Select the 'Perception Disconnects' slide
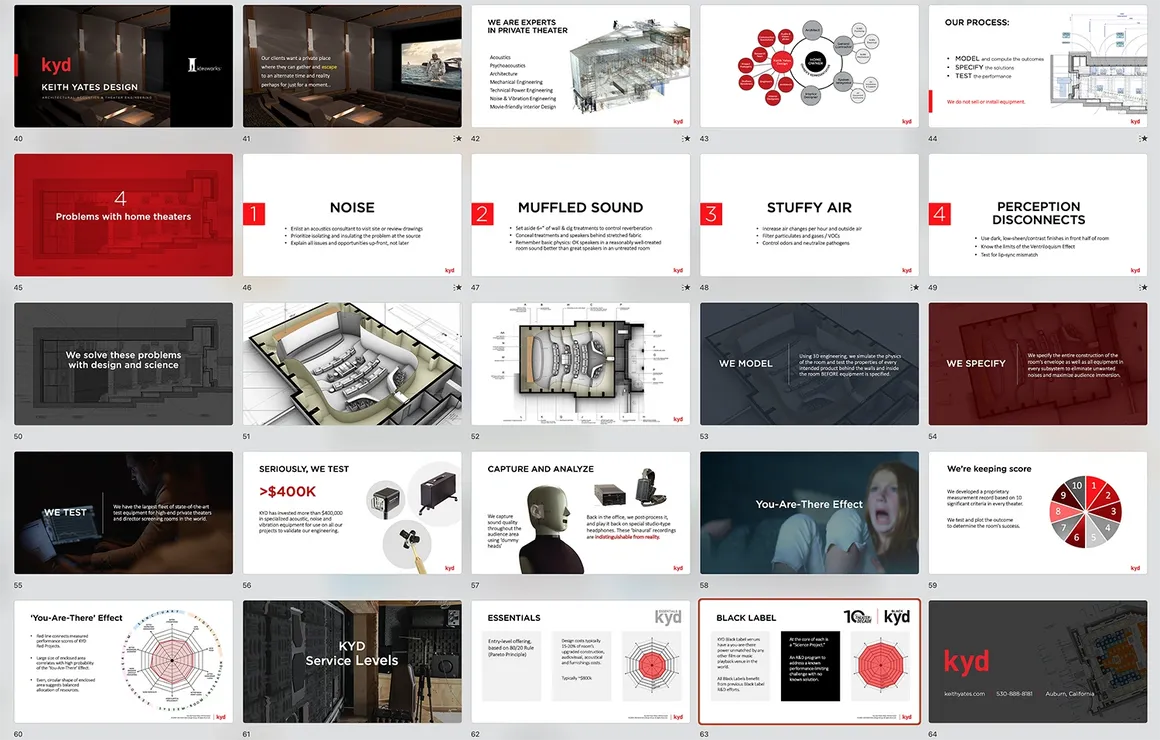Screen dimensions: 1160x740 tap(1038, 215)
